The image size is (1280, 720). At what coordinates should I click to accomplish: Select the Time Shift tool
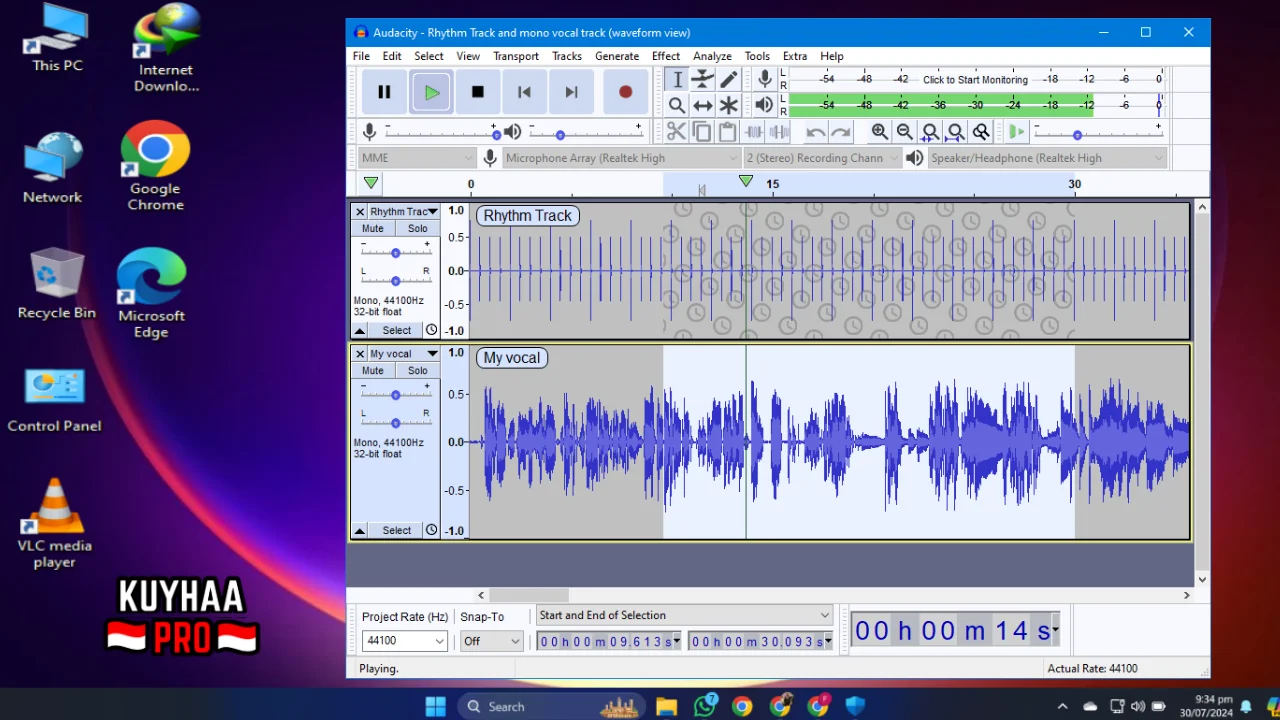click(x=703, y=105)
